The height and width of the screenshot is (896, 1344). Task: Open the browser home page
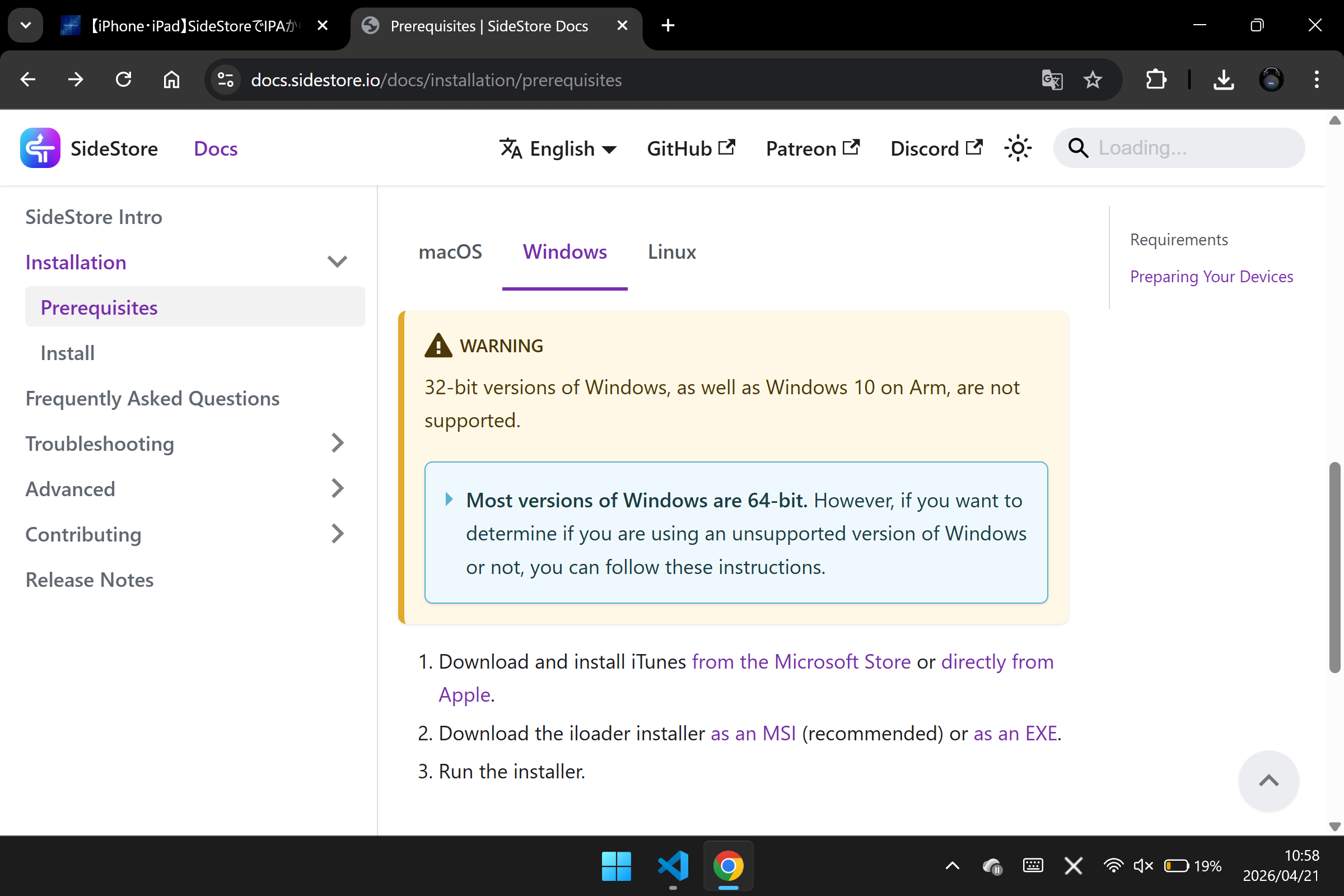click(x=171, y=80)
